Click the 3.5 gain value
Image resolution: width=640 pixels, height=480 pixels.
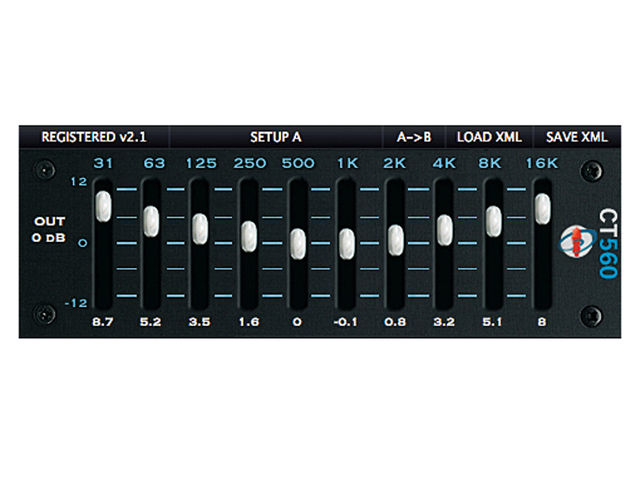click(x=200, y=322)
